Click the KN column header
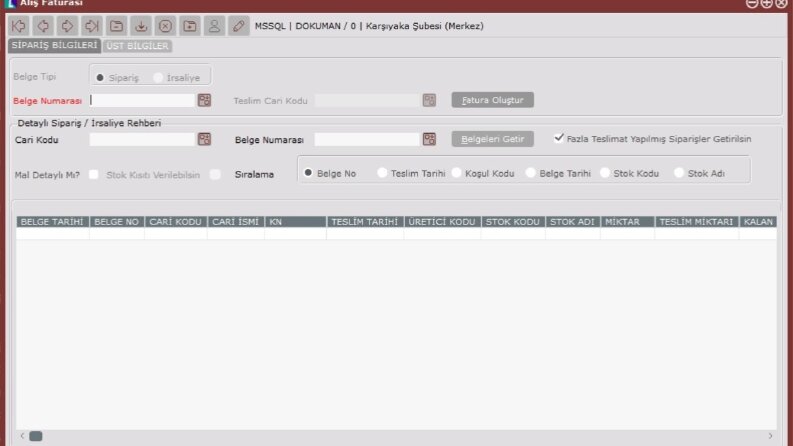 (295, 222)
